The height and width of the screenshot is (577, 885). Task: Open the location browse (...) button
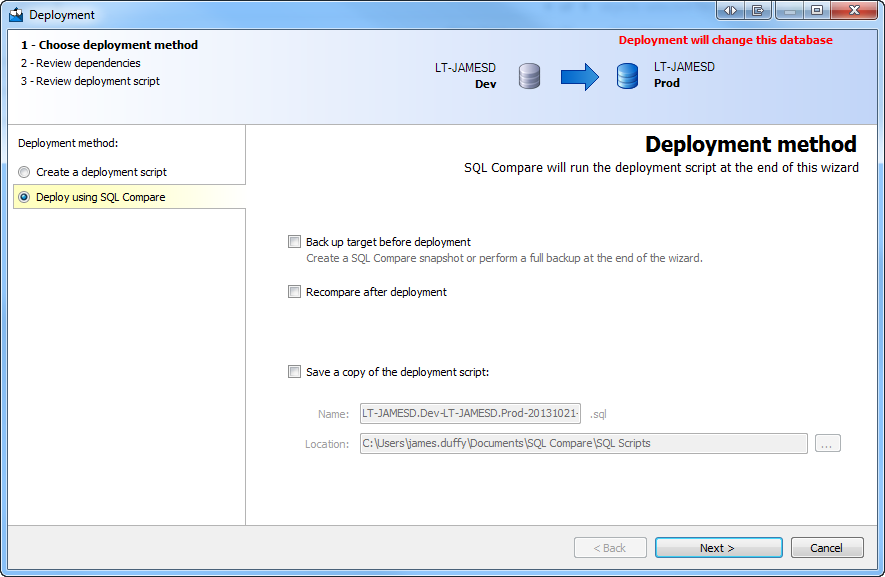pyautogui.click(x=828, y=443)
